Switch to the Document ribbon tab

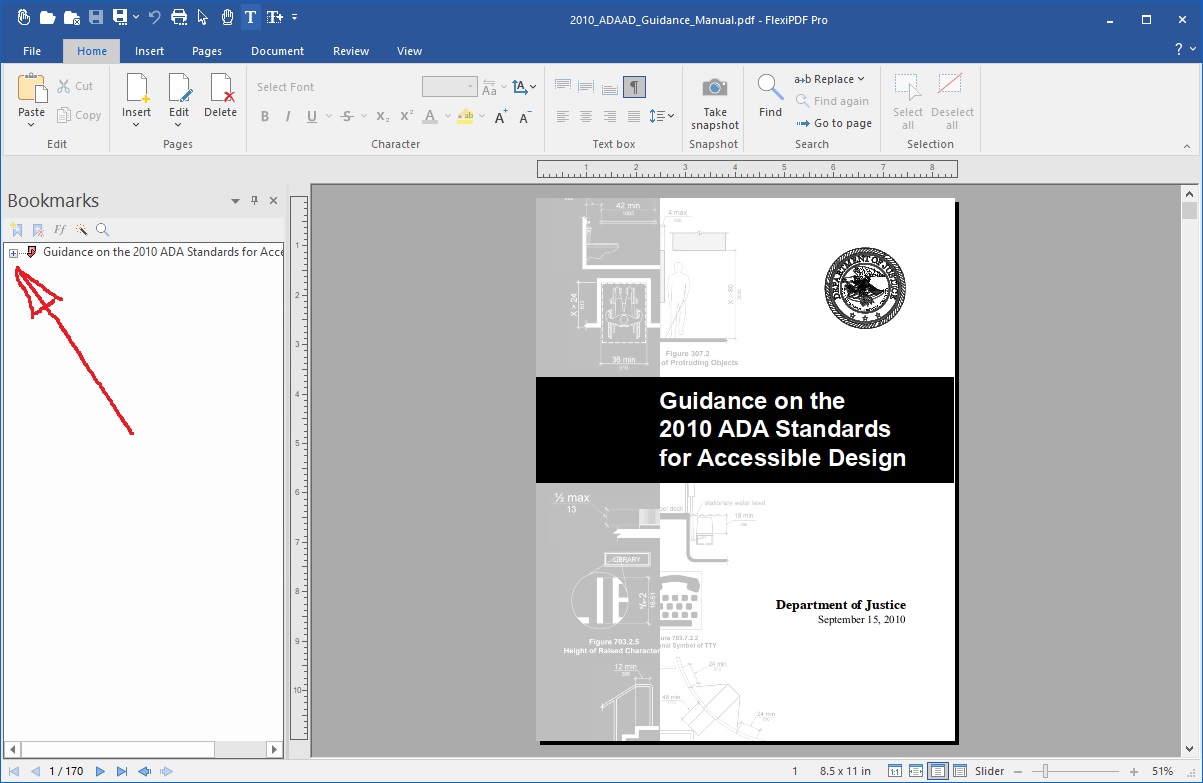(x=278, y=51)
